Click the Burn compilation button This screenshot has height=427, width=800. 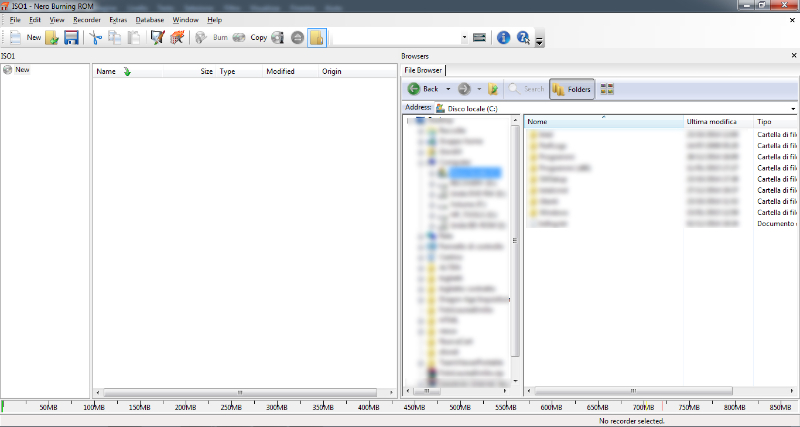(211, 37)
